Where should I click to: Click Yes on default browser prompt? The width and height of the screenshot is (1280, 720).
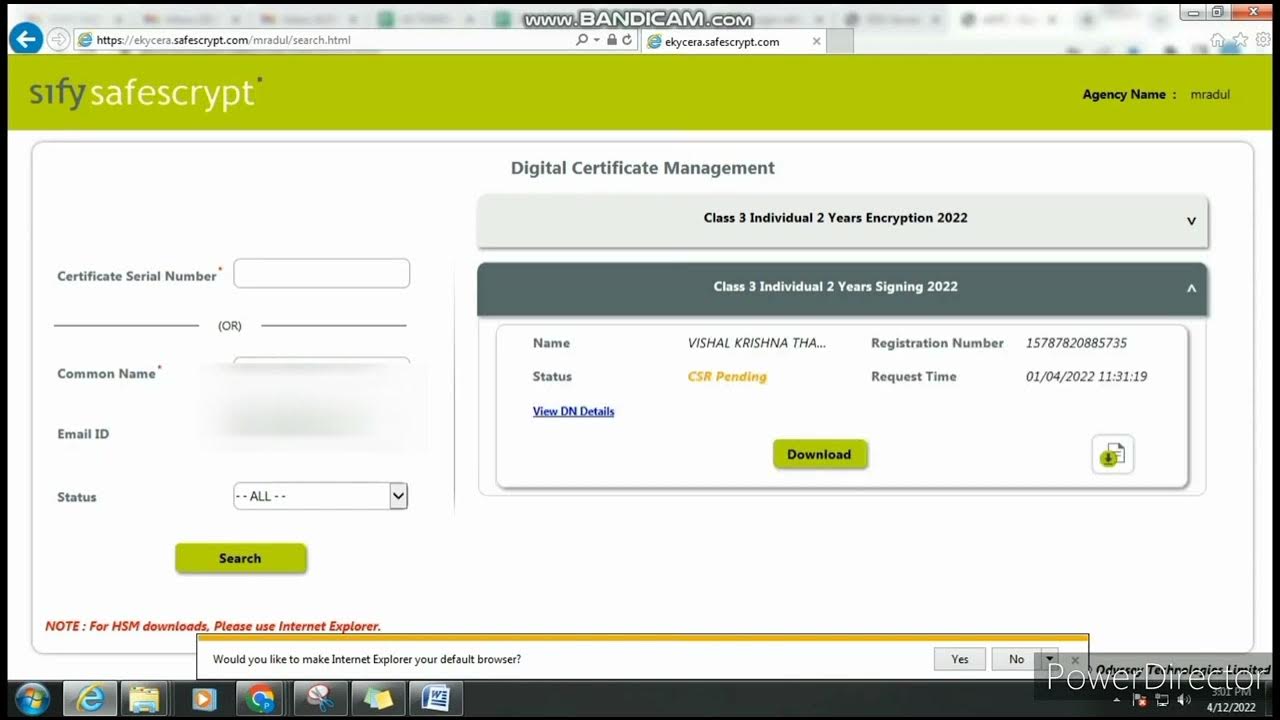pyautogui.click(x=960, y=659)
